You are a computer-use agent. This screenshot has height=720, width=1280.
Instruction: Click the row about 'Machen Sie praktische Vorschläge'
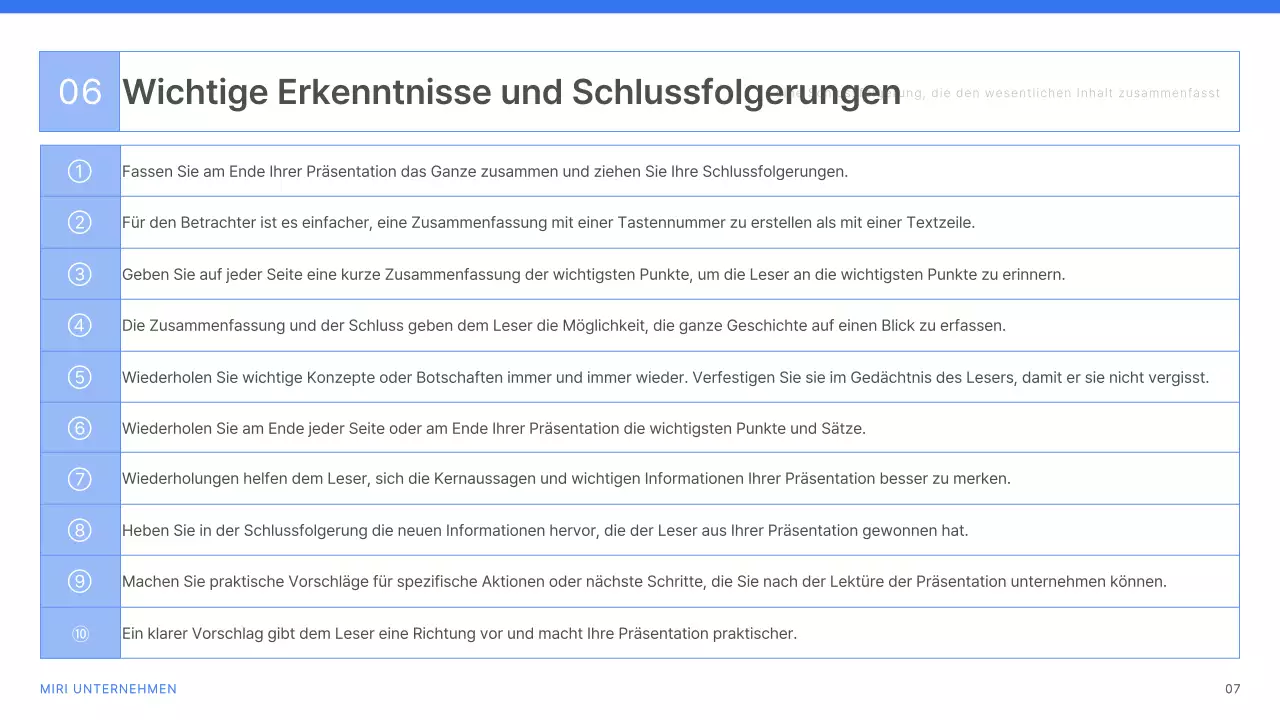coord(643,581)
